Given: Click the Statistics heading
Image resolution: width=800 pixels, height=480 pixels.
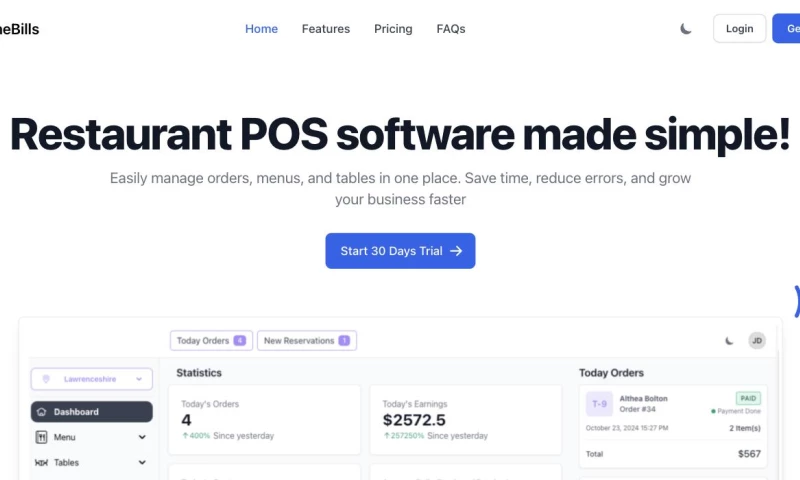Looking at the screenshot, I should (x=199, y=373).
